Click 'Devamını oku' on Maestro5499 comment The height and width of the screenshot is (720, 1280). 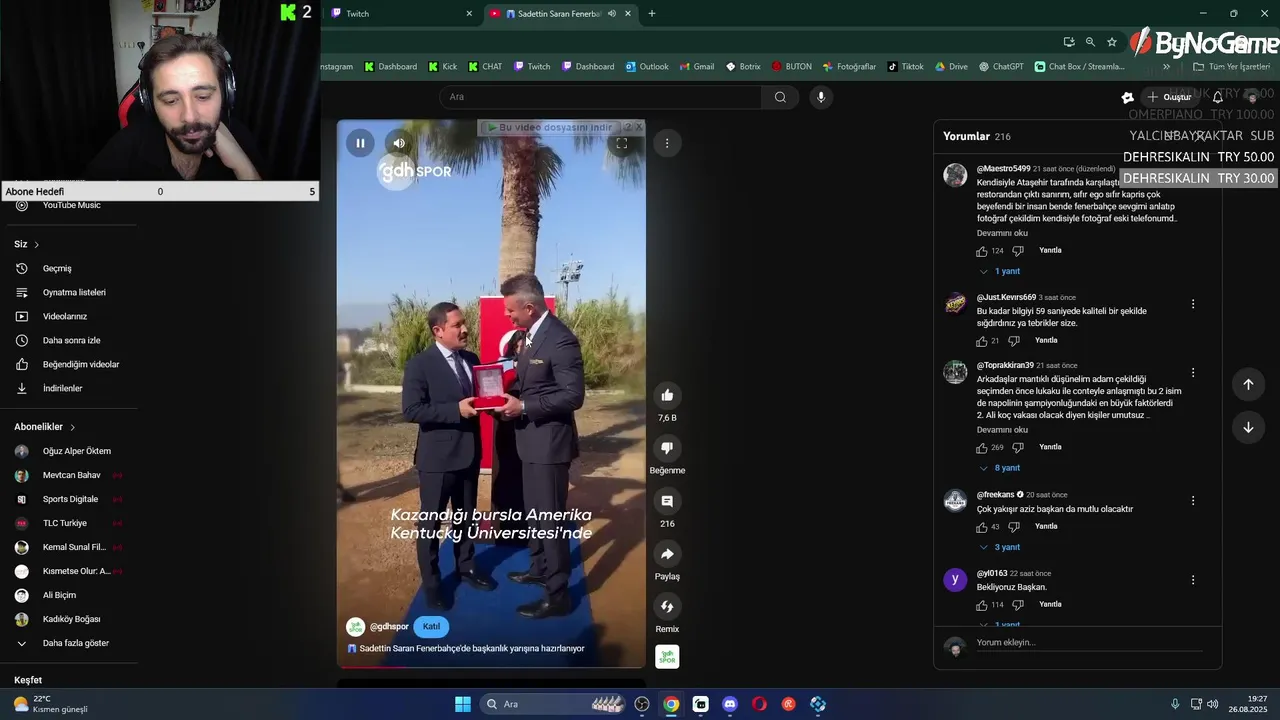(1002, 233)
